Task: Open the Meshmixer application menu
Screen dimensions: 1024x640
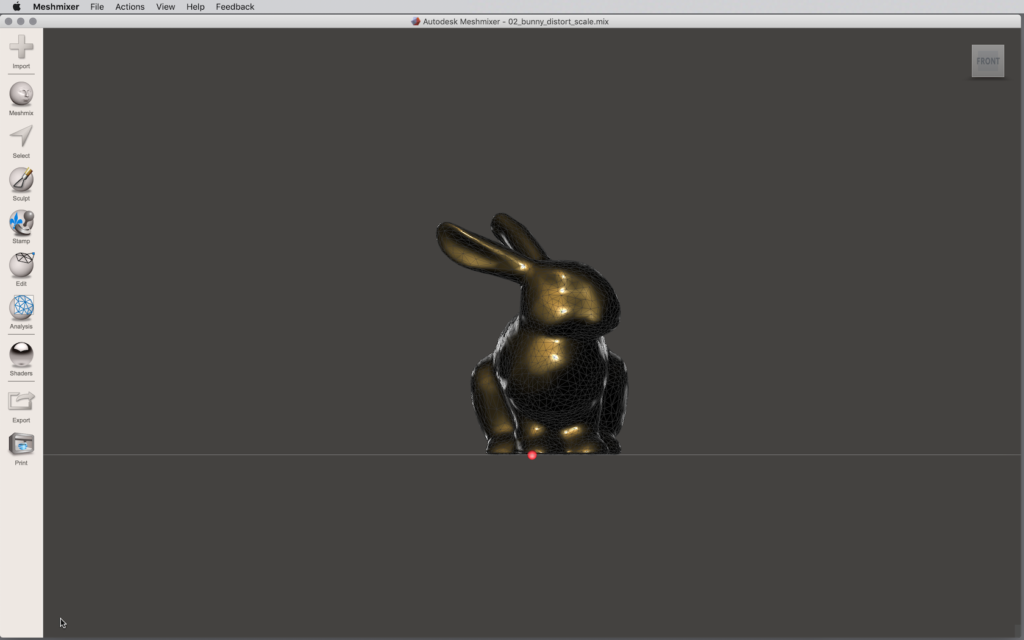Action: [56, 7]
